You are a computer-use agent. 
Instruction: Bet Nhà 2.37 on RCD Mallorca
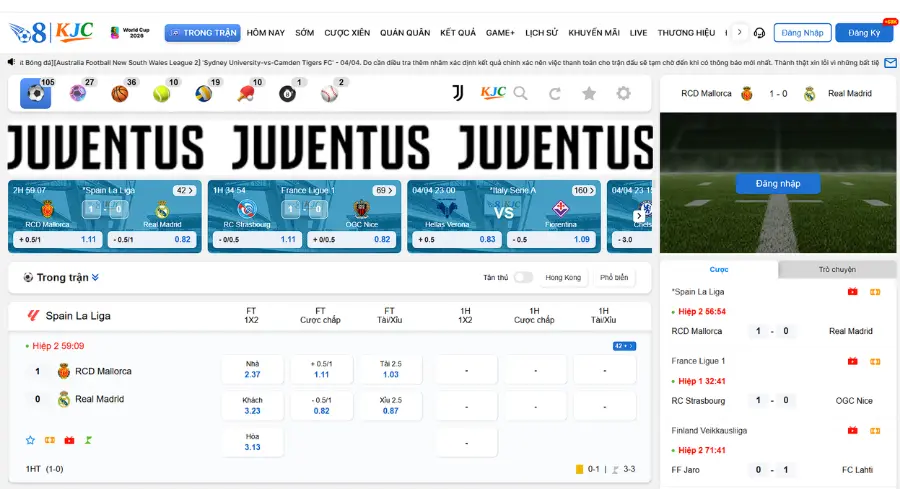[252, 369]
